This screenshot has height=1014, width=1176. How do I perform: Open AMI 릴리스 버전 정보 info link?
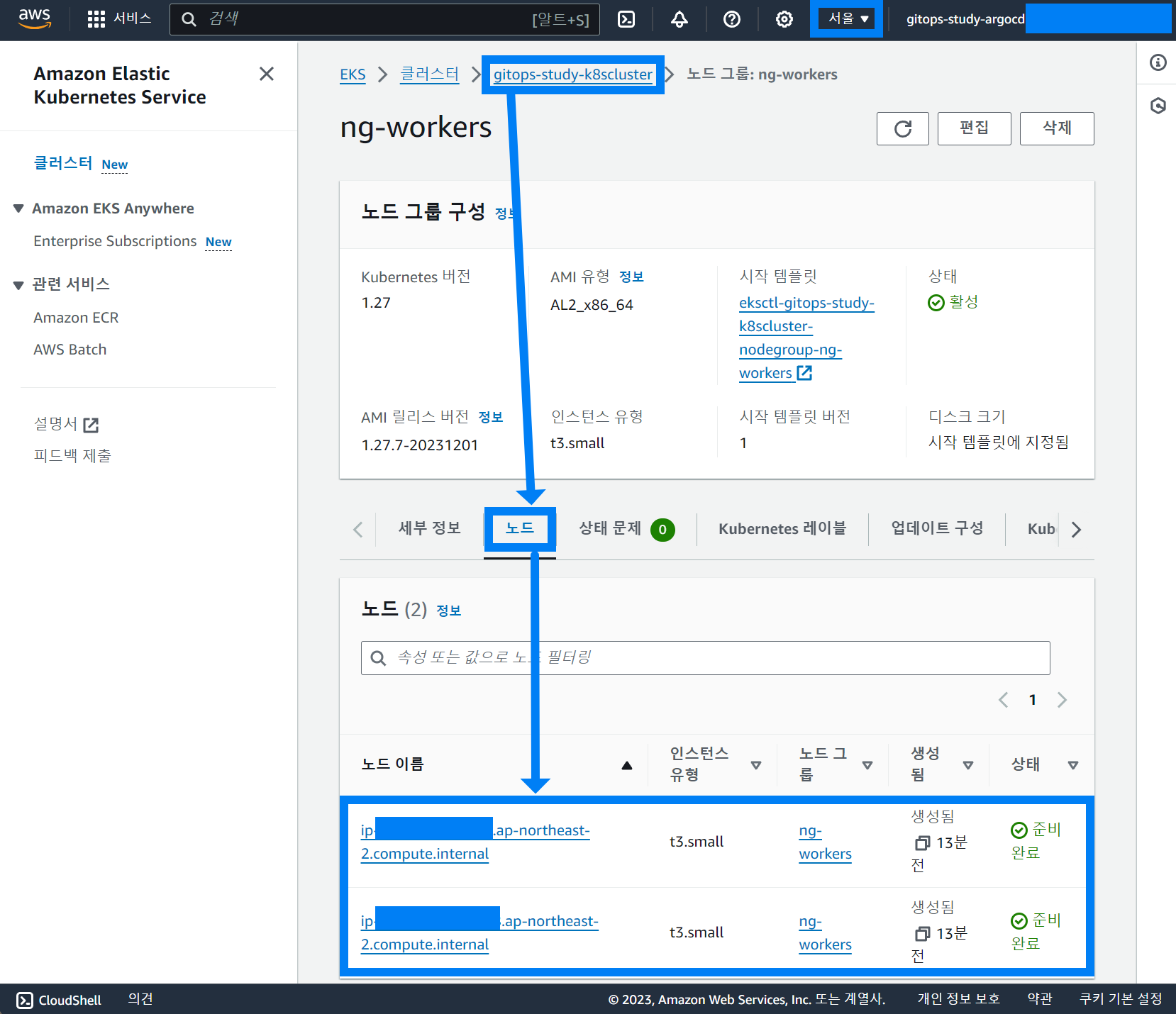[x=491, y=418]
